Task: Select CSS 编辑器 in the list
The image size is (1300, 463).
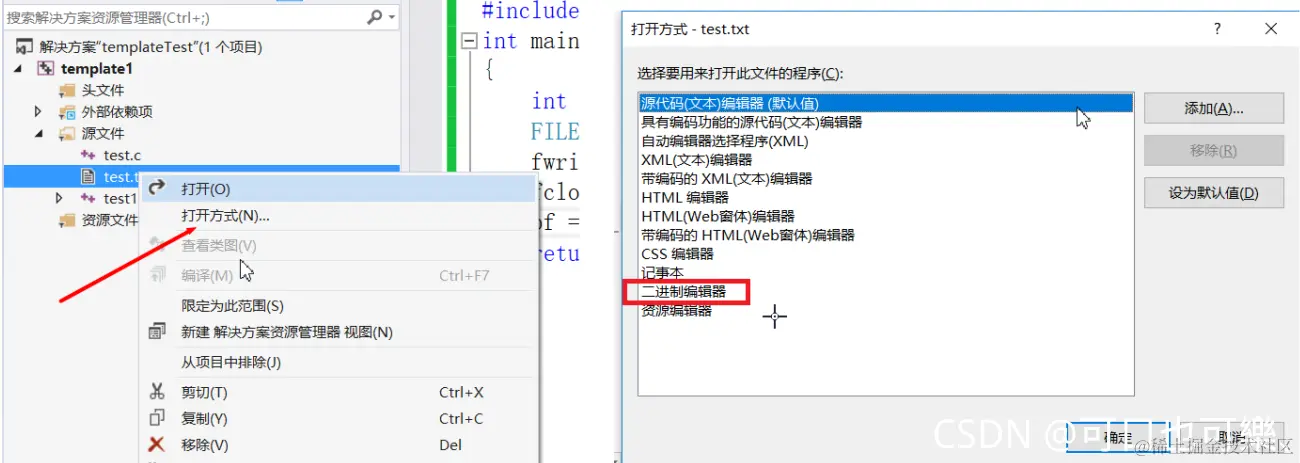Action: 886,254
